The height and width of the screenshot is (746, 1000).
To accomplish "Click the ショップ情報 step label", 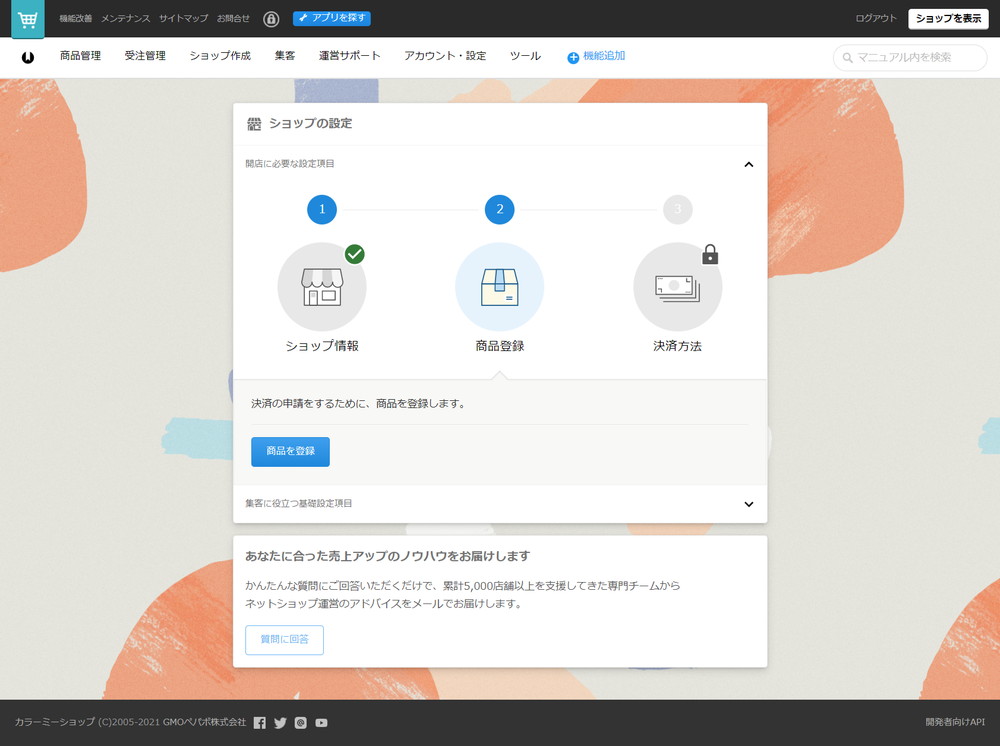I will point(322,346).
